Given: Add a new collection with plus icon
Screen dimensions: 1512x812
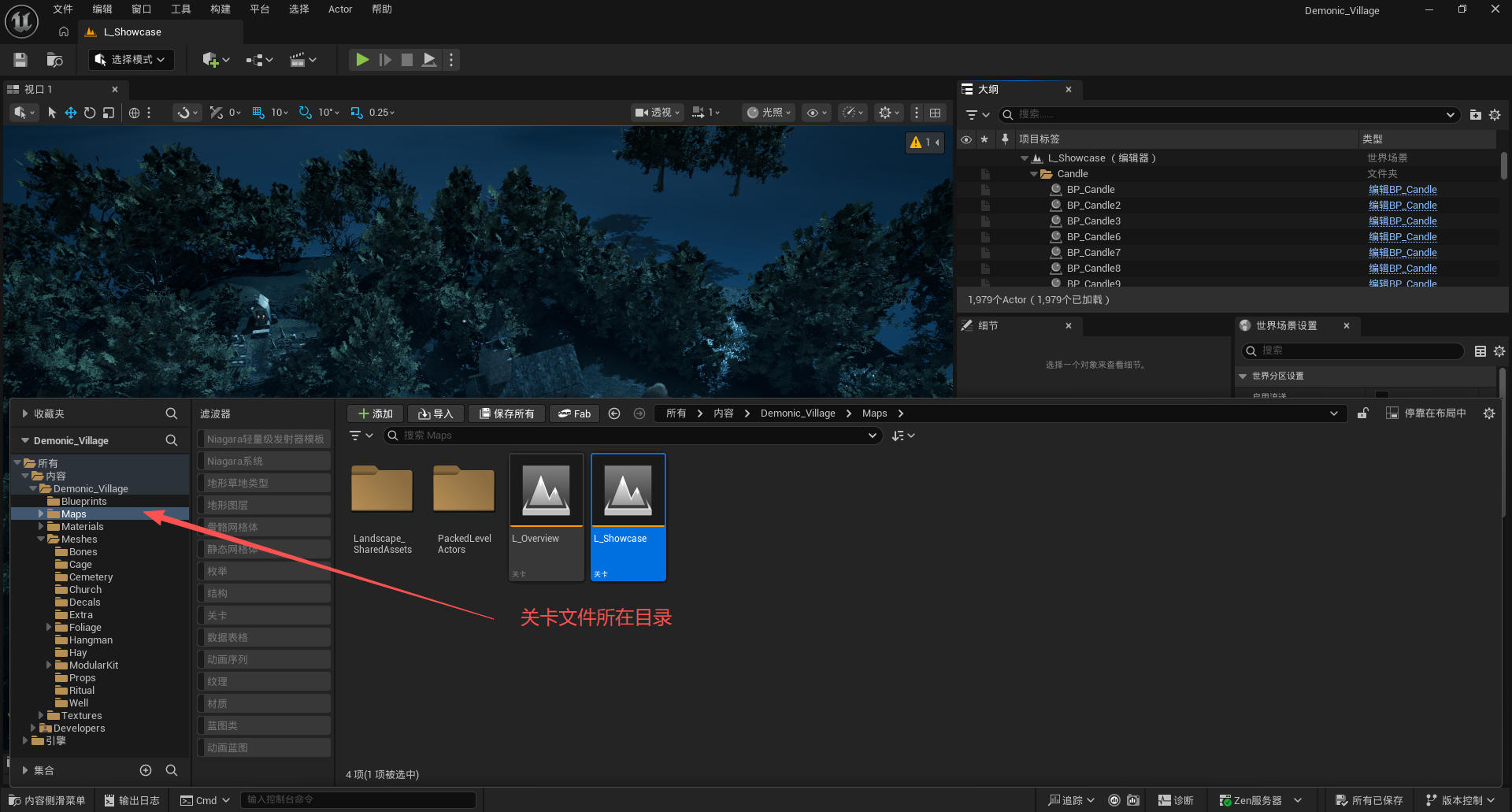Looking at the screenshot, I should [146, 770].
